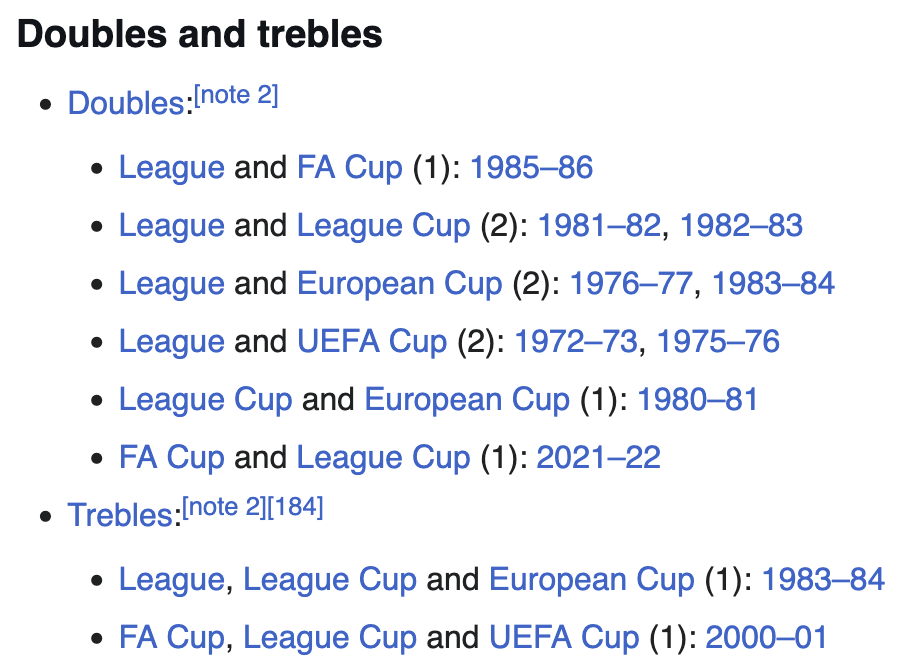
Task: Open the Trebles link
Action: pyautogui.click(x=120, y=515)
